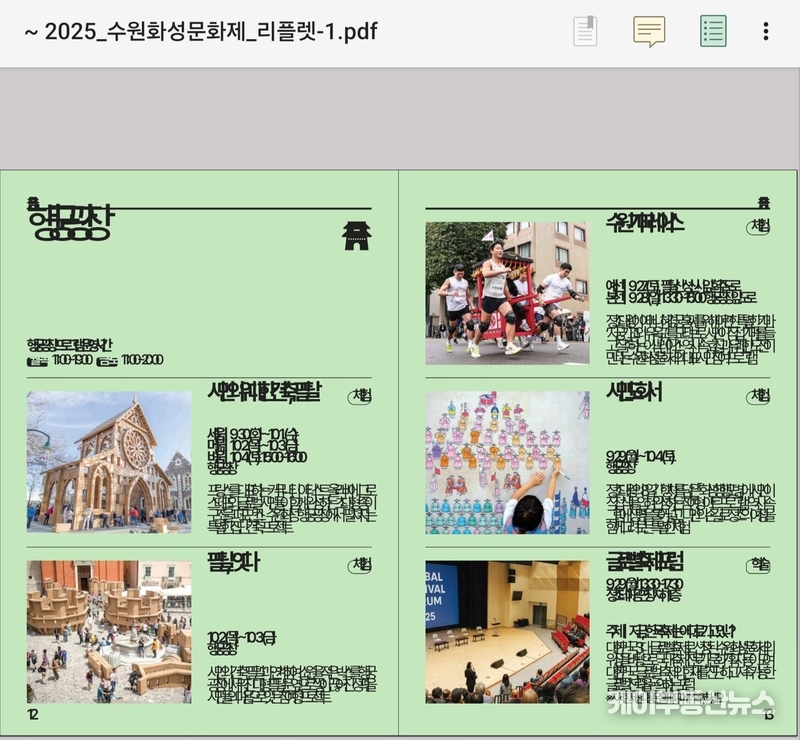Select the description paragraph under the cathedral section dates

coord(292,508)
